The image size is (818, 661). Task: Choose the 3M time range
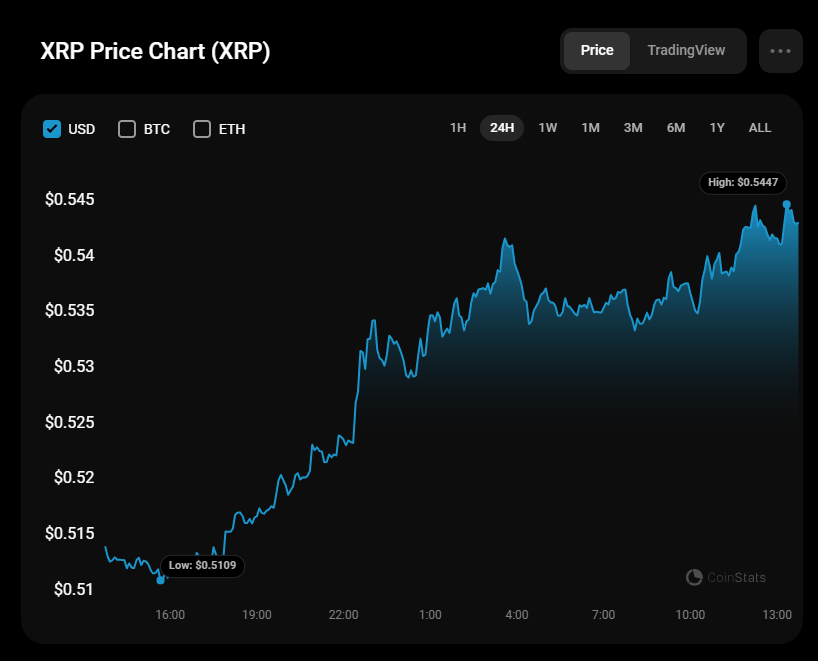coord(633,128)
